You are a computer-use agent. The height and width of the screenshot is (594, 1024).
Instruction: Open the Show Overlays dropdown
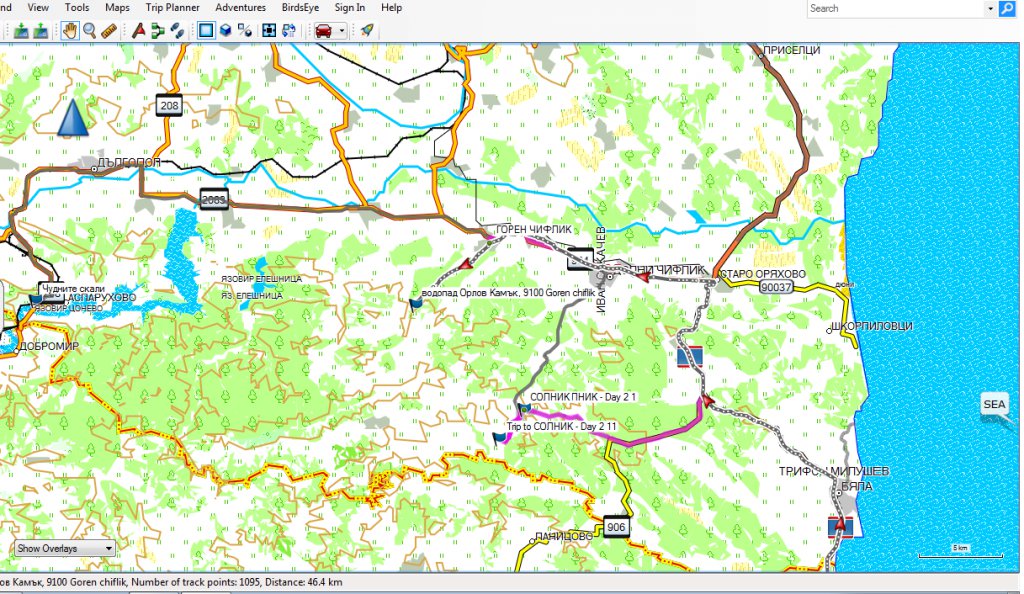click(x=65, y=548)
